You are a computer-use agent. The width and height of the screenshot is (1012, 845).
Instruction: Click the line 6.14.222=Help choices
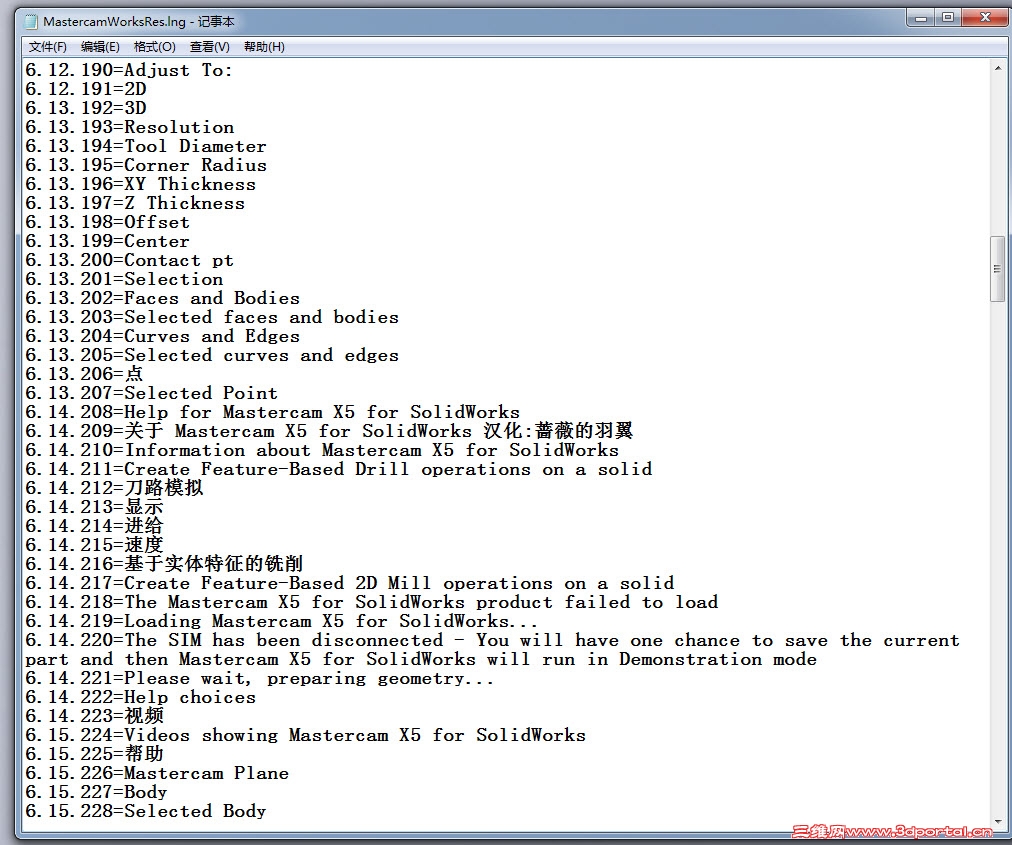(x=141, y=697)
